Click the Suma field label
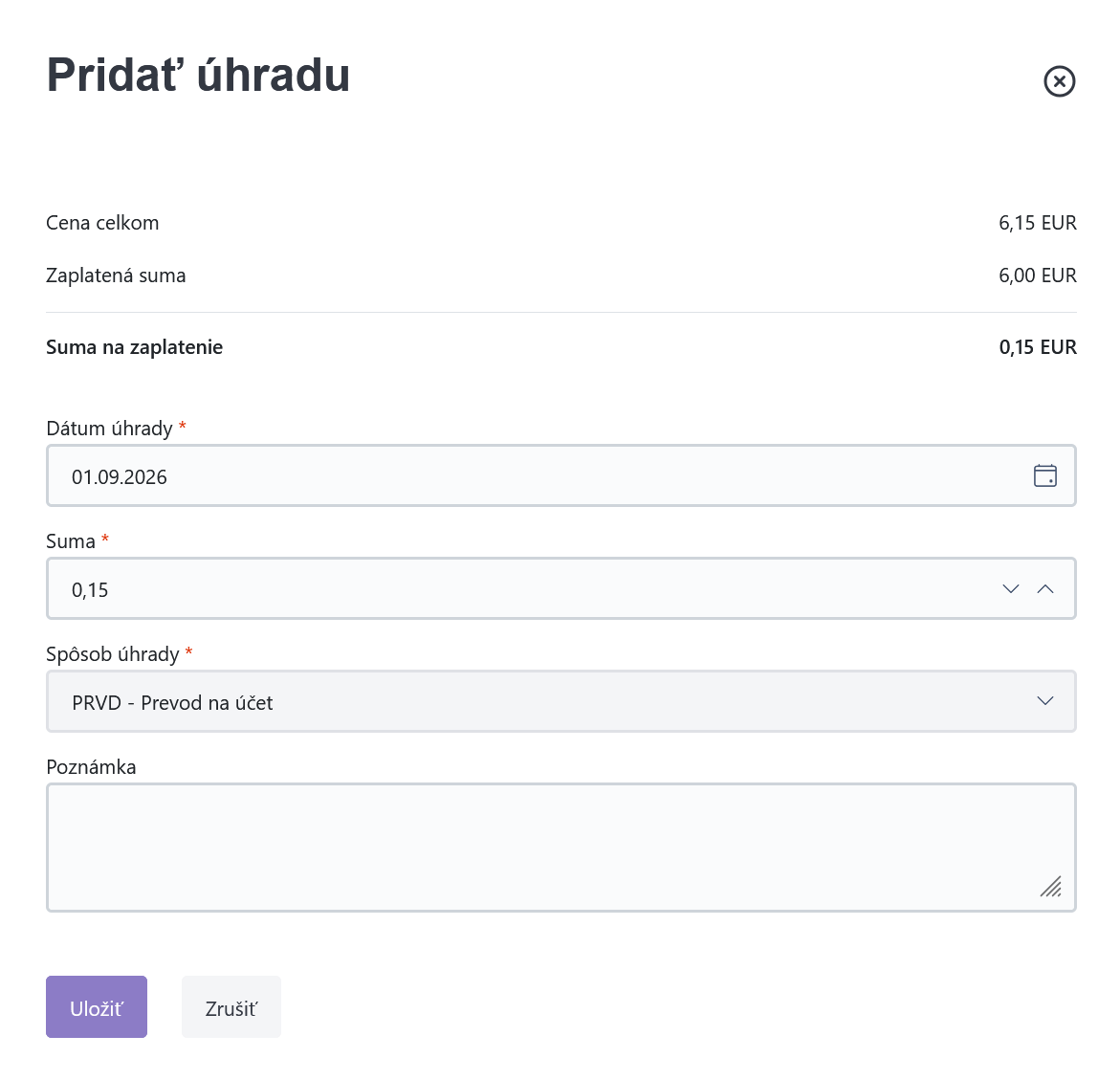 point(71,541)
